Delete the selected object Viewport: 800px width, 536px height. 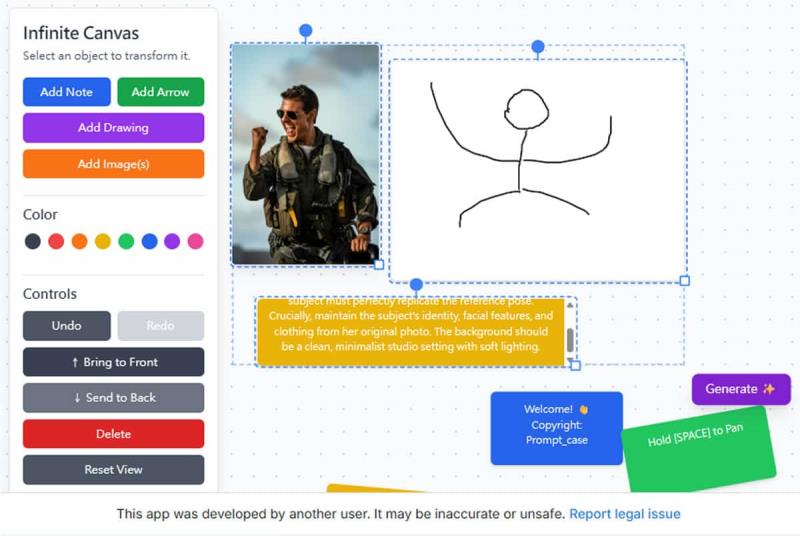(113, 434)
